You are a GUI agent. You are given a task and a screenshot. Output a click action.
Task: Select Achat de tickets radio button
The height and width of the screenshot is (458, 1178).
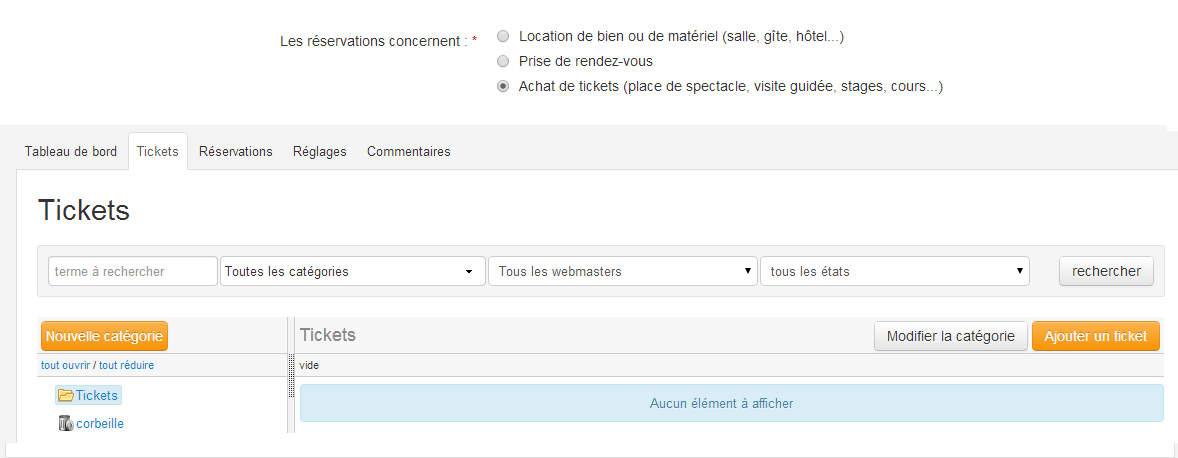coord(503,86)
